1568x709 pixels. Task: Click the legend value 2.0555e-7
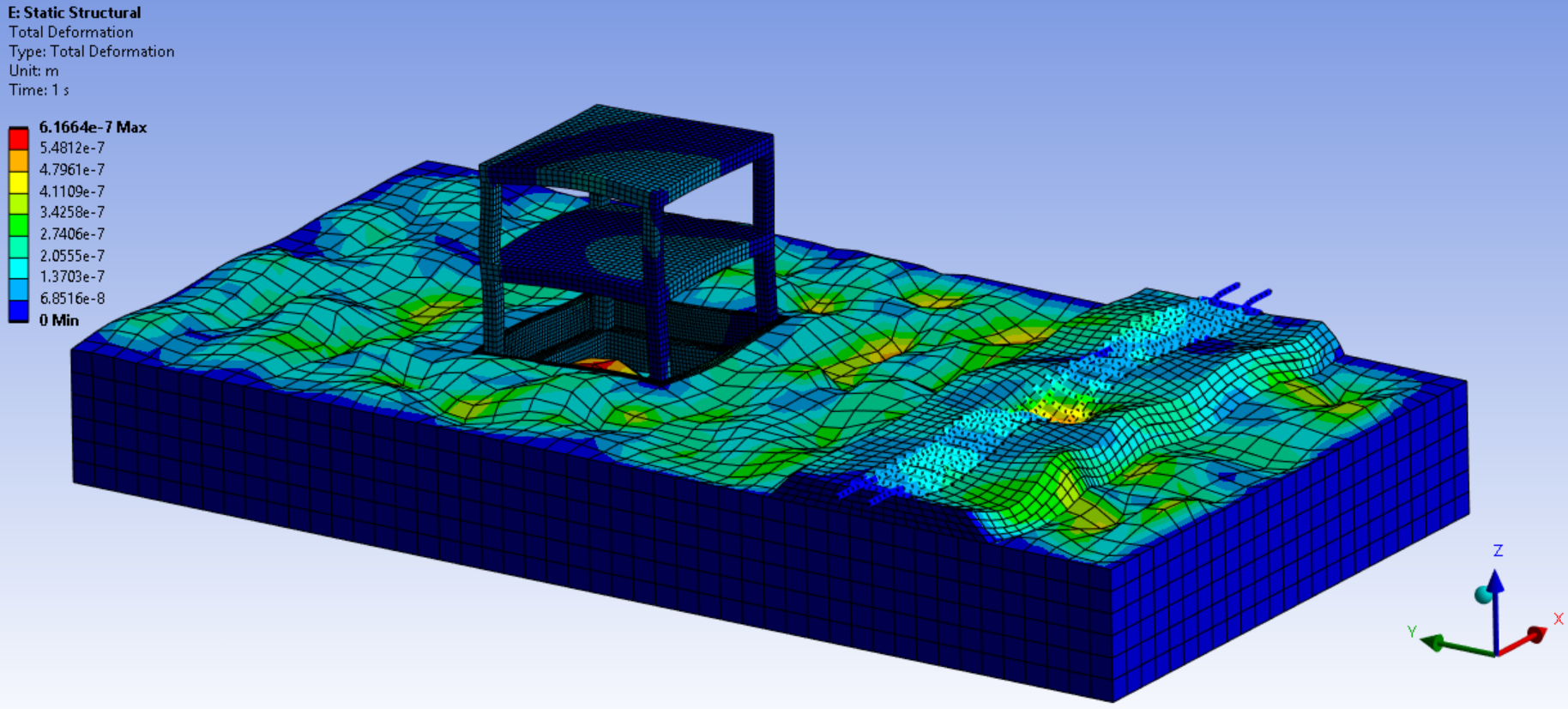(x=72, y=256)
